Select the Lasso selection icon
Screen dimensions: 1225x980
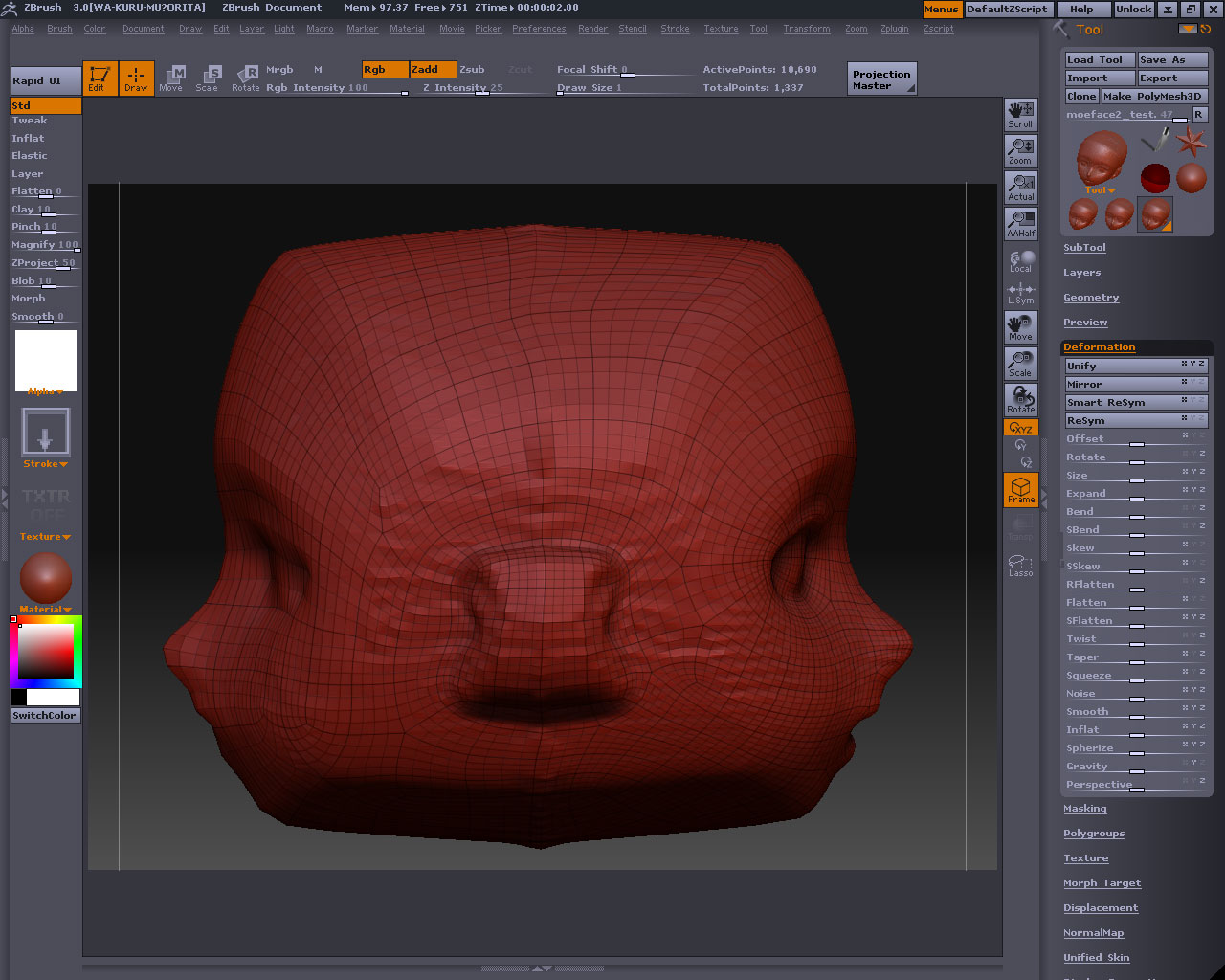click(1020, 567)
